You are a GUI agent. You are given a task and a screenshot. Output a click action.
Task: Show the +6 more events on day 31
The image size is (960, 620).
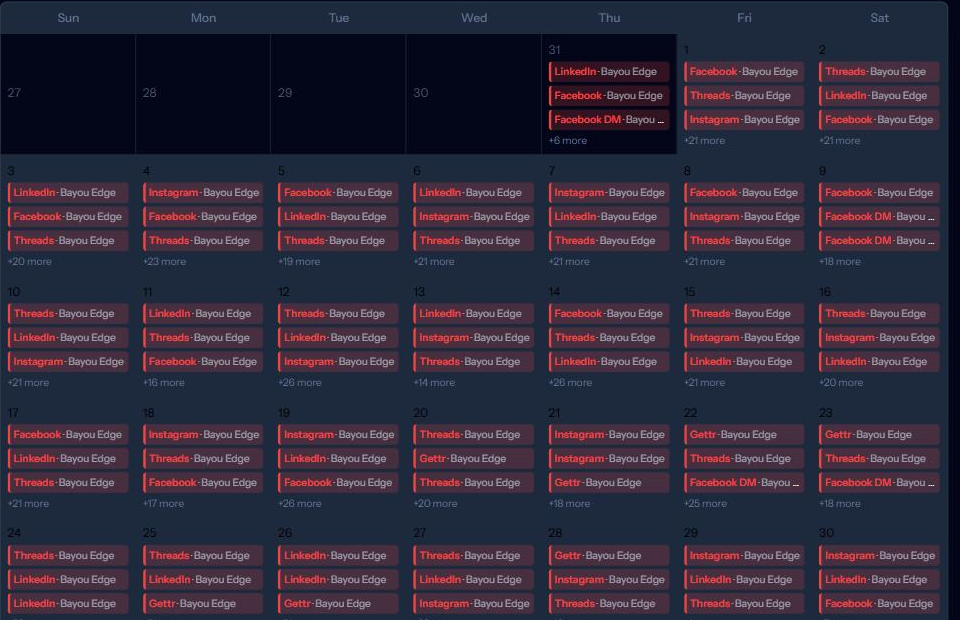tap(568, 140)
